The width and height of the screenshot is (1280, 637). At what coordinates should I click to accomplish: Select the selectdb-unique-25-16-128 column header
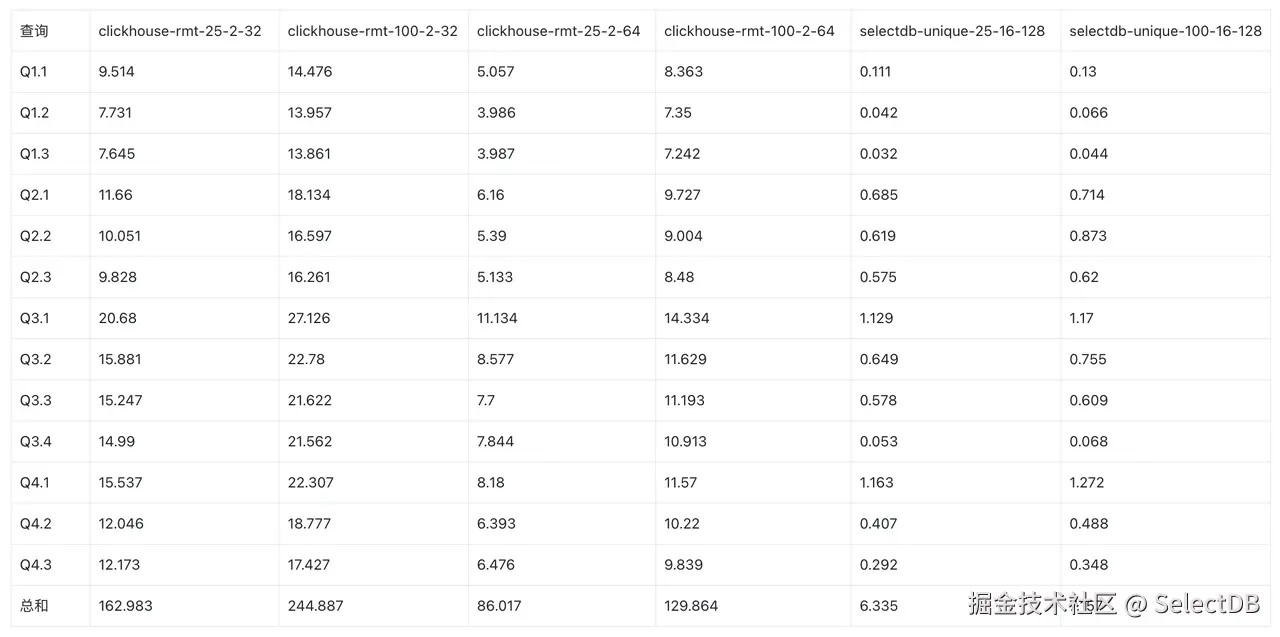point(952,31)
